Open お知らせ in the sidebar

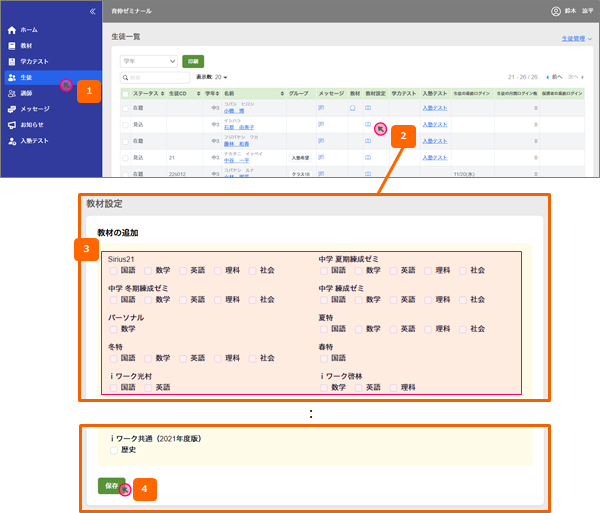[32, 125]
